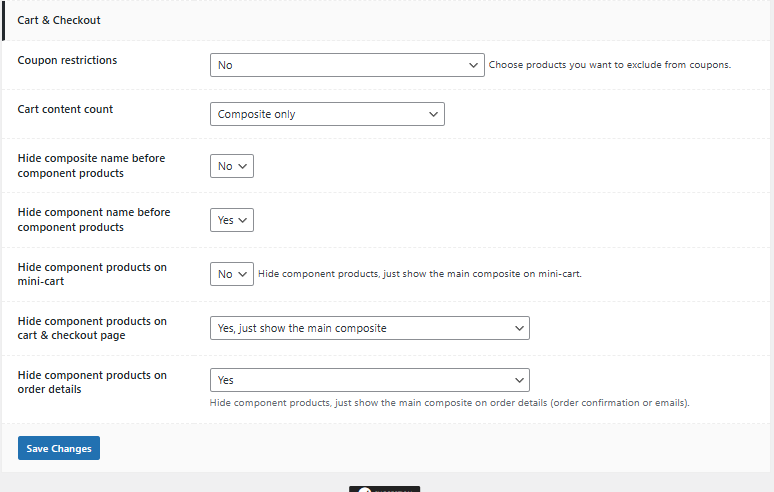Viewport: 774px width, 492px height.
Task: Click the Hide component products on order details label
Action: click(x=92, y=382)
